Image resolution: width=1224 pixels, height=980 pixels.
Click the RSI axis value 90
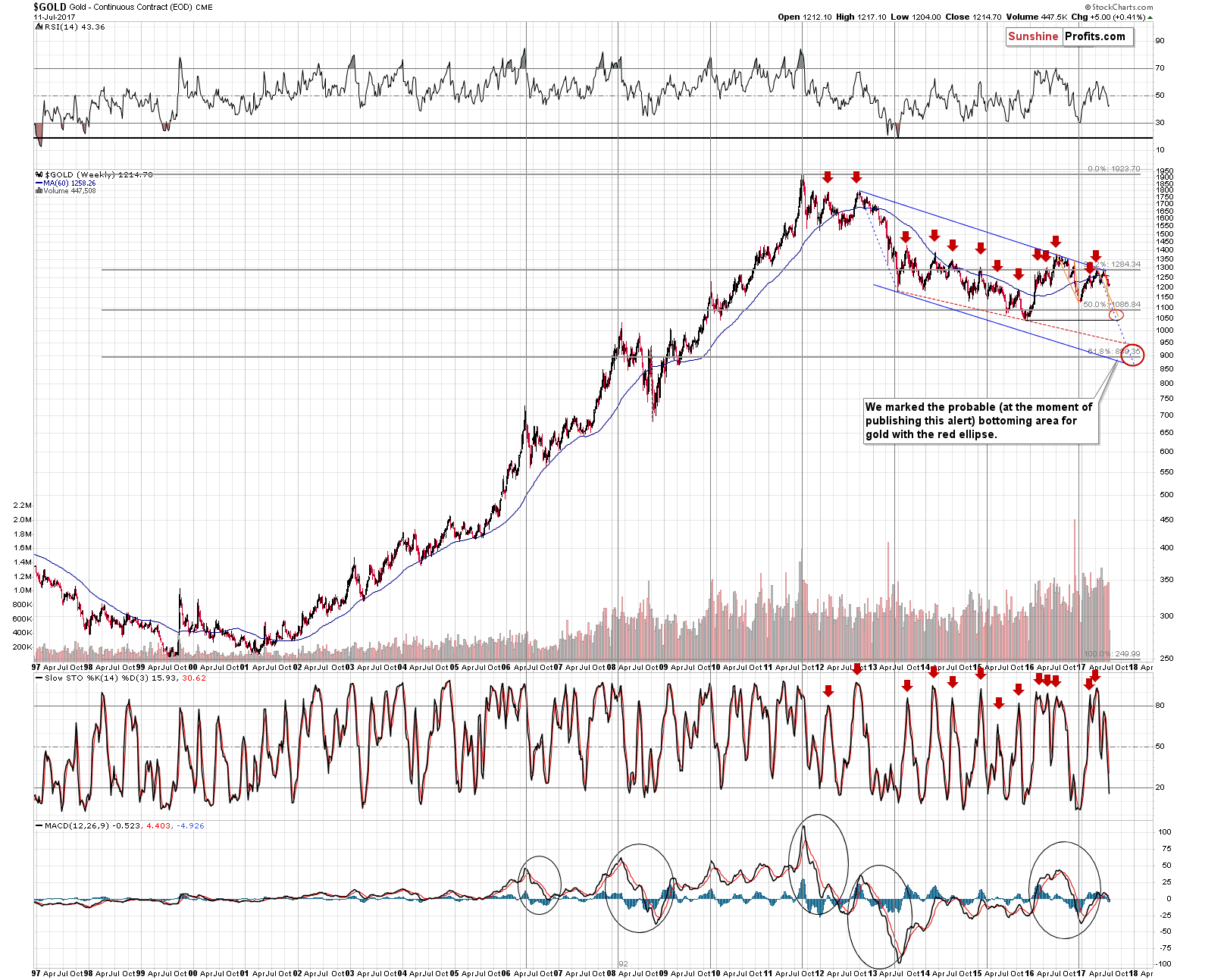coord(1160,41)
